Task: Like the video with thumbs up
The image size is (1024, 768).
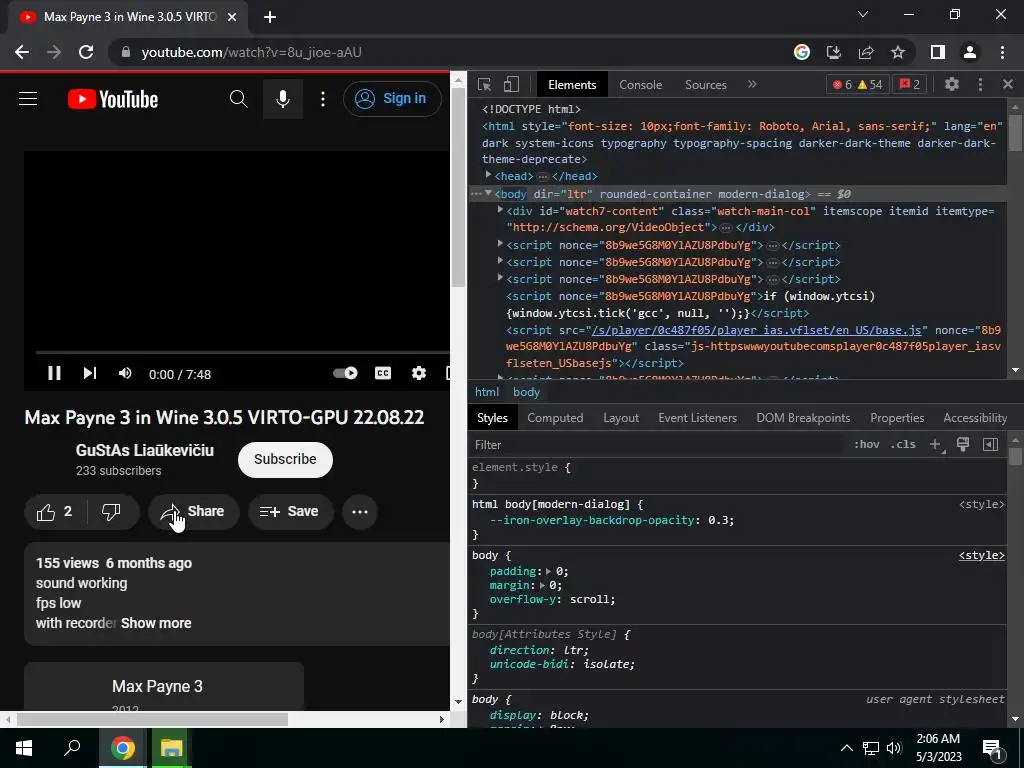Action: click(x=55, y=512)
